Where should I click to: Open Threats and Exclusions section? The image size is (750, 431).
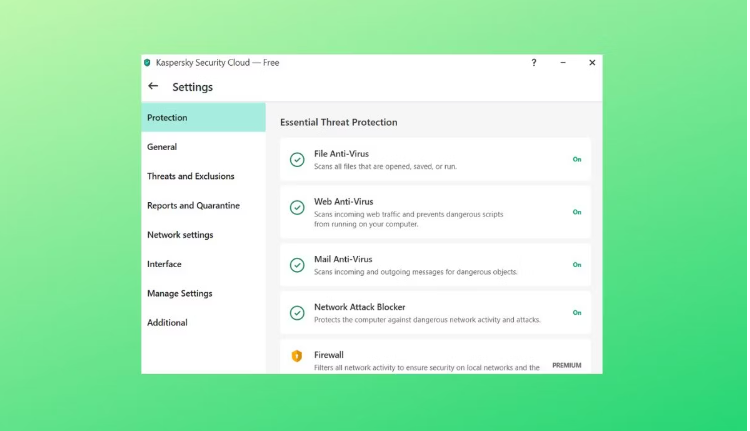tap(191, 176)
